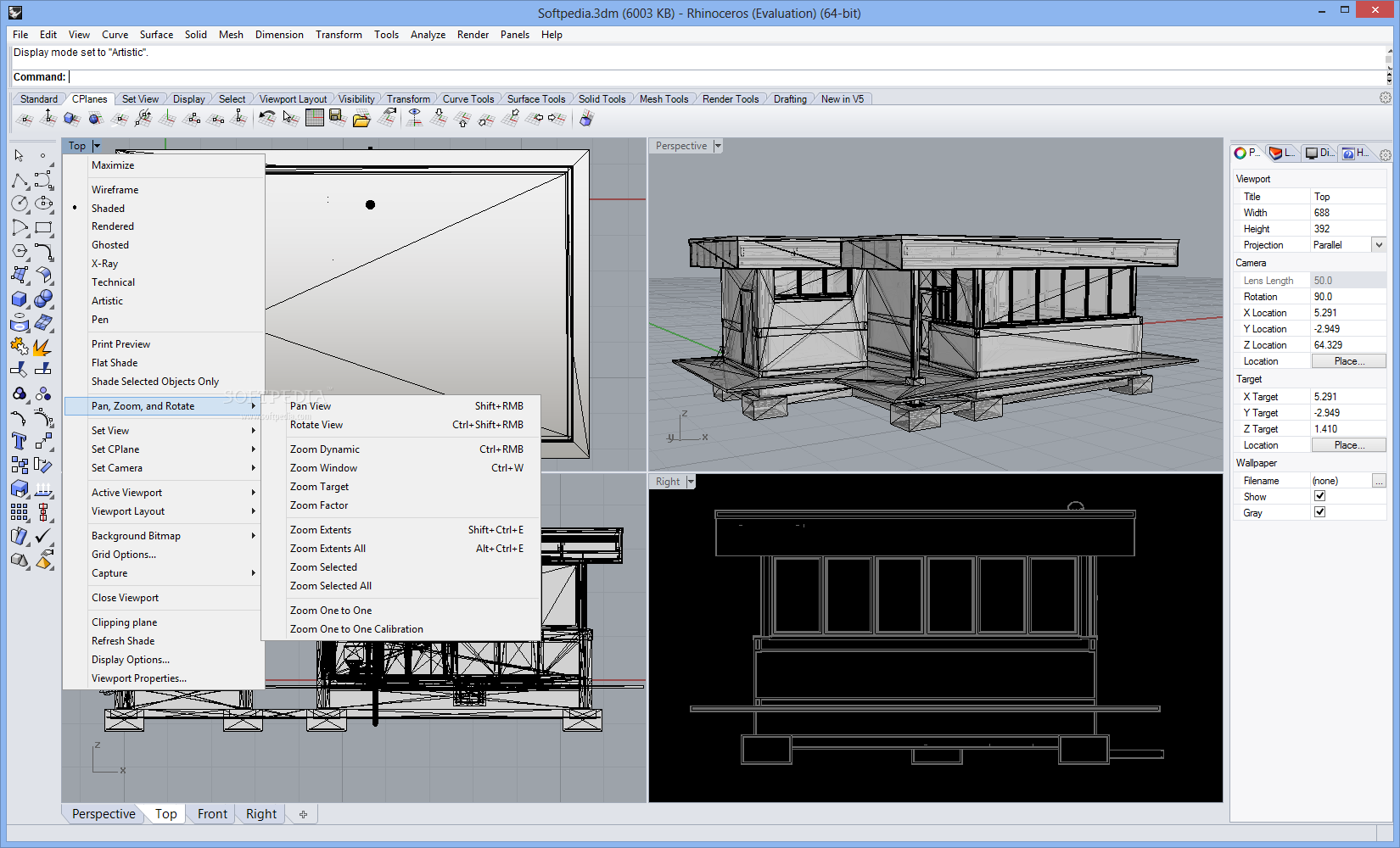Expand the Set View submenu
Viewport: 1400px width, 848px height.
[x=164, y=431]
